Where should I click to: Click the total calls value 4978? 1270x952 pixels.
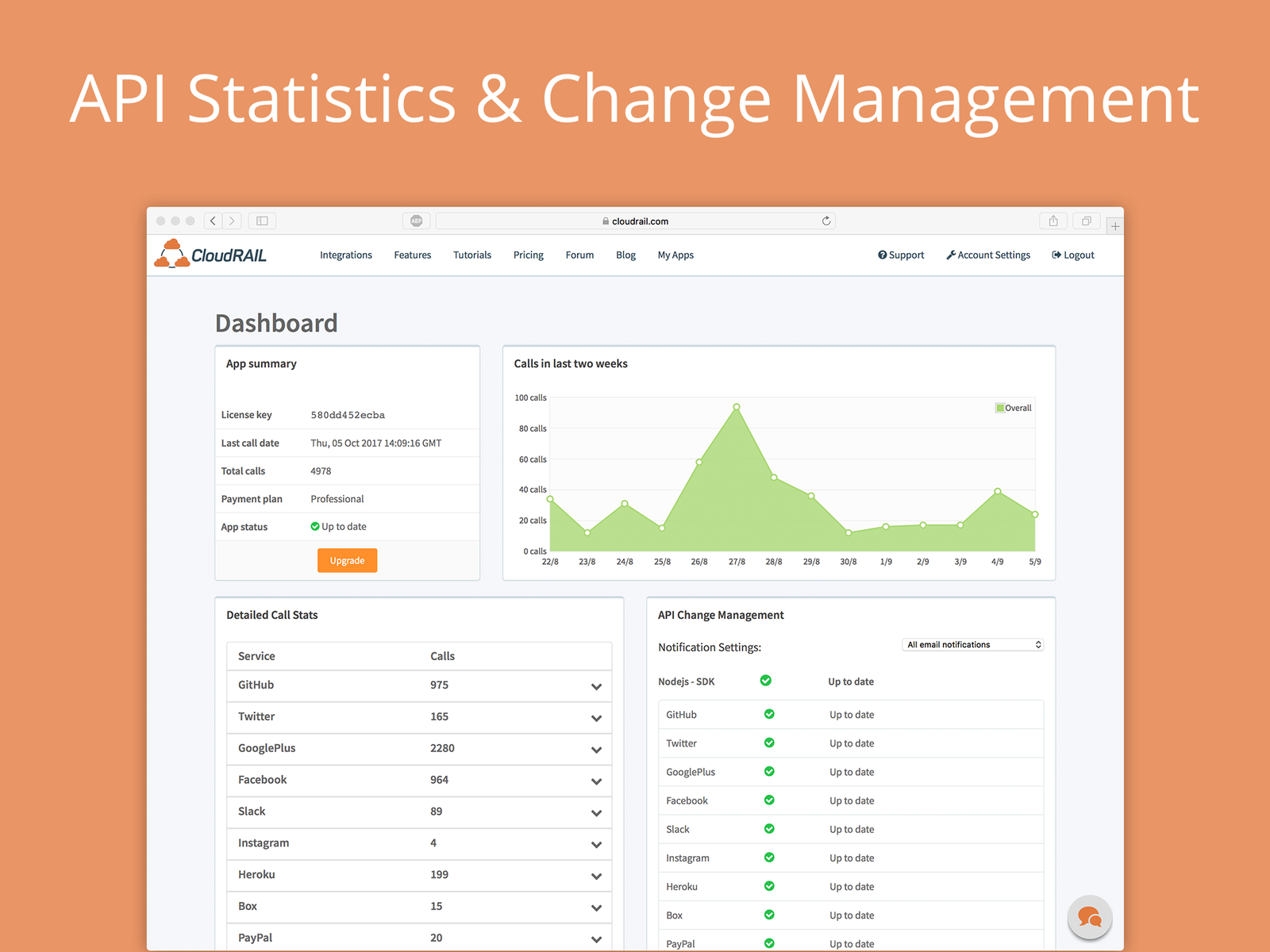click(x=321, y=471)
